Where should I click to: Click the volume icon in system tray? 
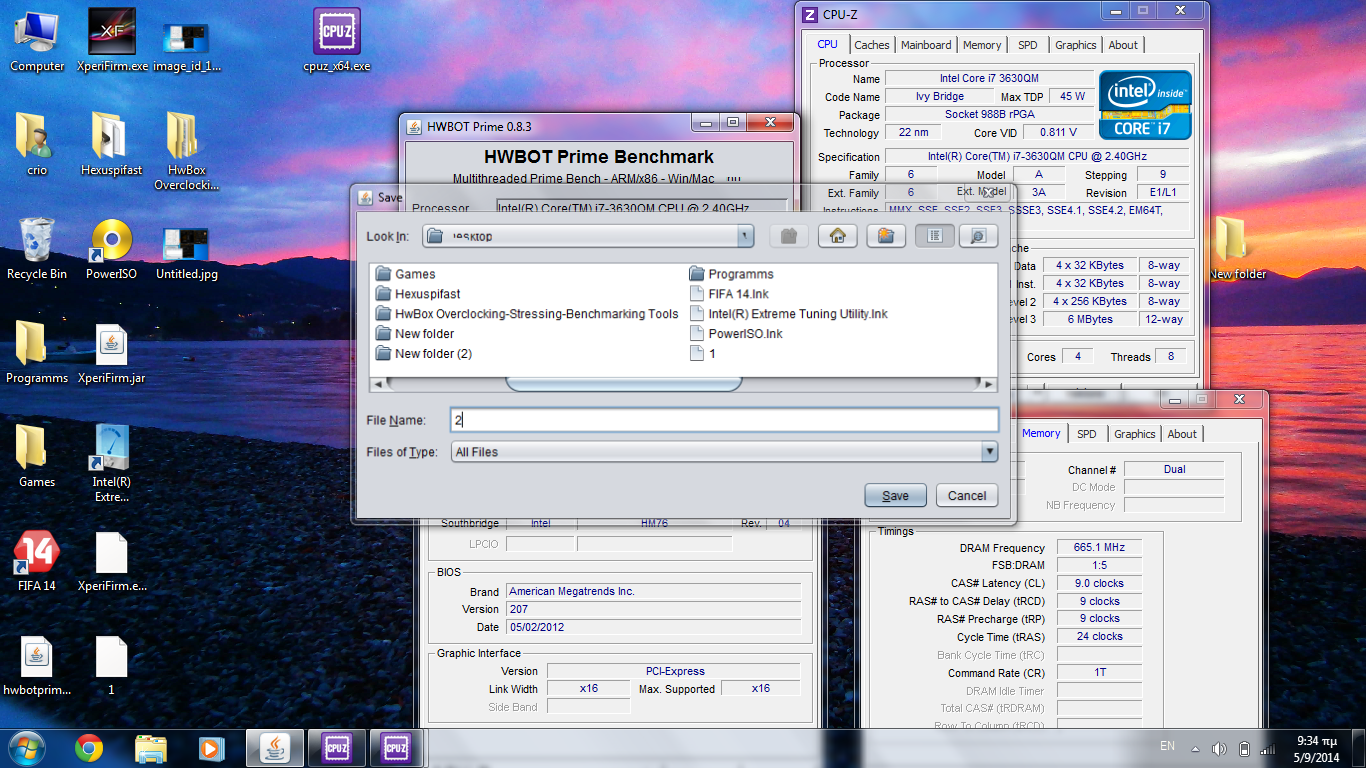[1219, 749]
